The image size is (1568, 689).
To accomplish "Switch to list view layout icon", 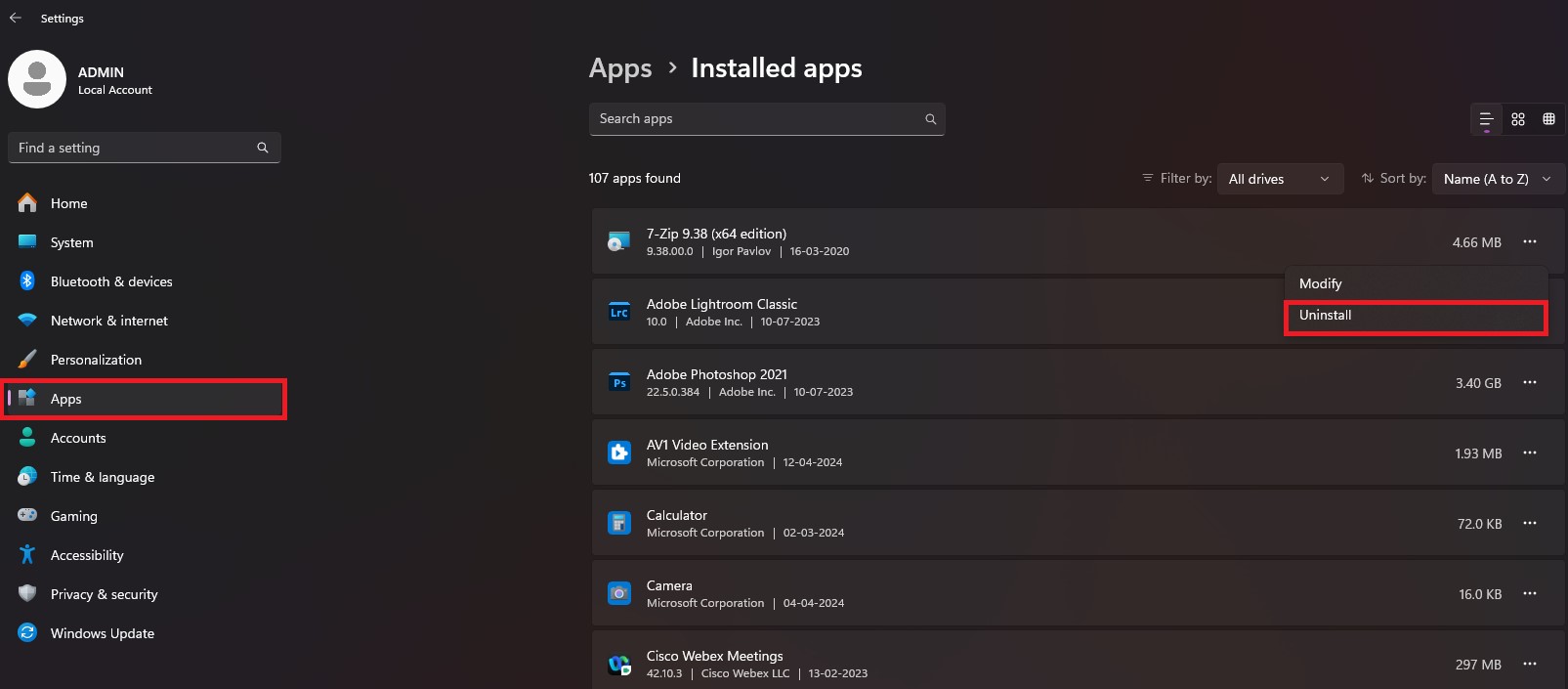I will (x=1486, y=119).
